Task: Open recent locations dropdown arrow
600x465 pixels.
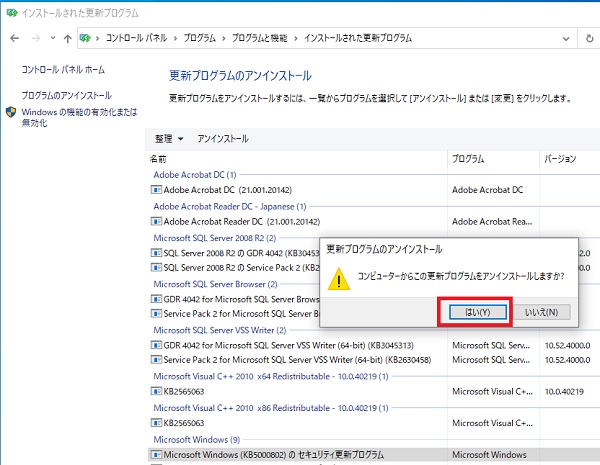Action: tap(53, 38)
